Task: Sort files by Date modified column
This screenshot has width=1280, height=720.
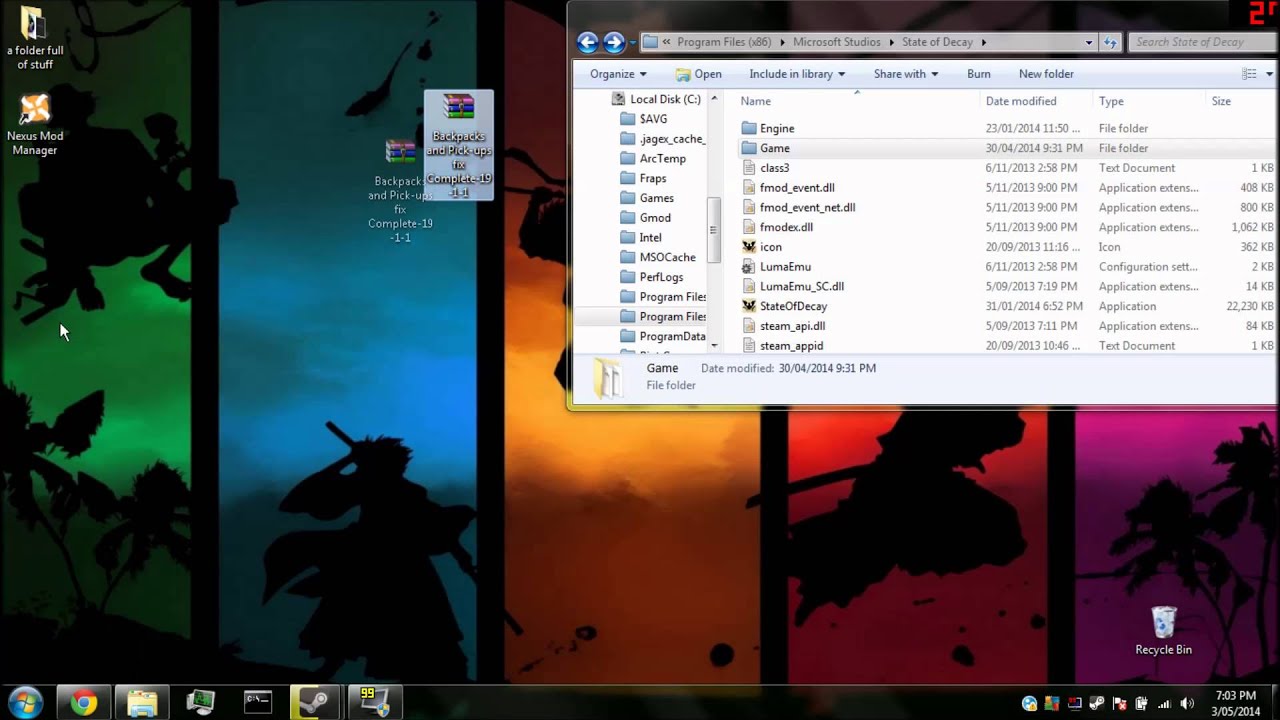Action: (x=1021, y=101)
